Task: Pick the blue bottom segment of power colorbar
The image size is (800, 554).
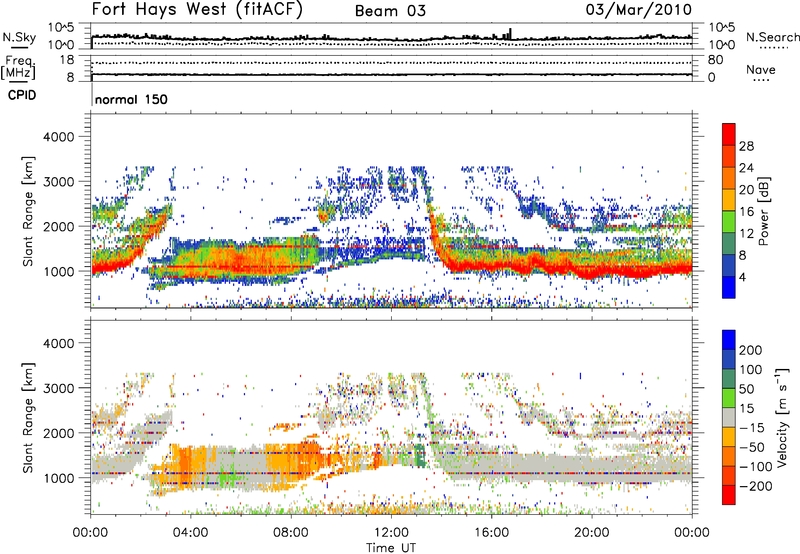Action: tap(729, 287)
